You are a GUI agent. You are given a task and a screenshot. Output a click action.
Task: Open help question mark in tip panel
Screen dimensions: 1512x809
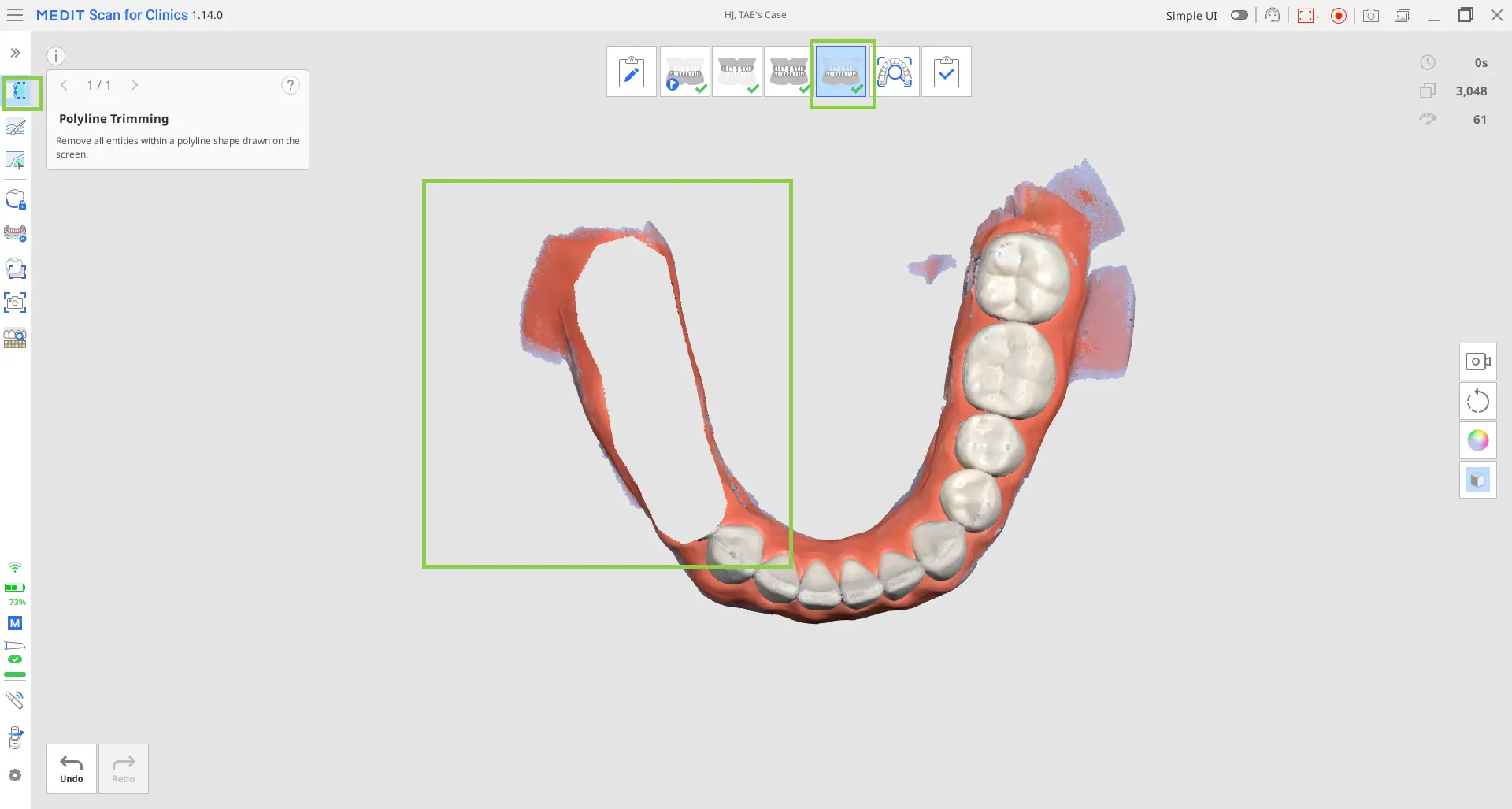[x=291, y=85]
